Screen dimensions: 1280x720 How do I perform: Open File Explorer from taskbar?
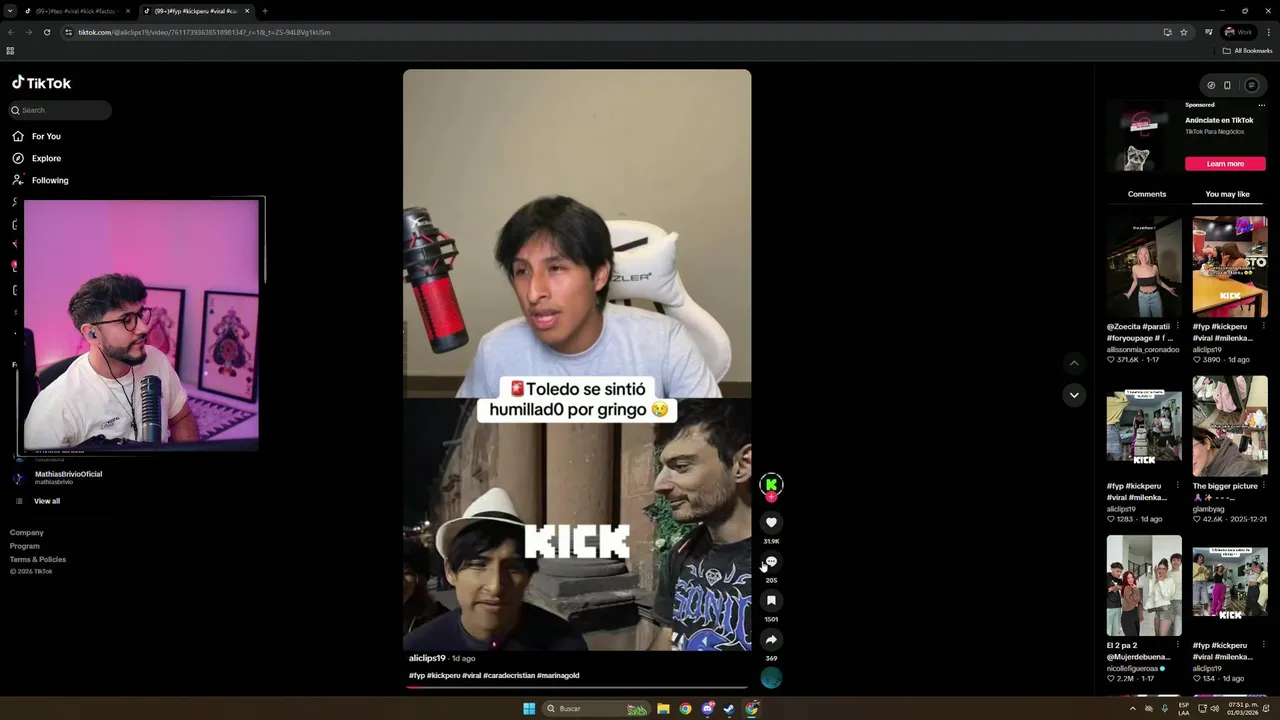pos(663,709)
